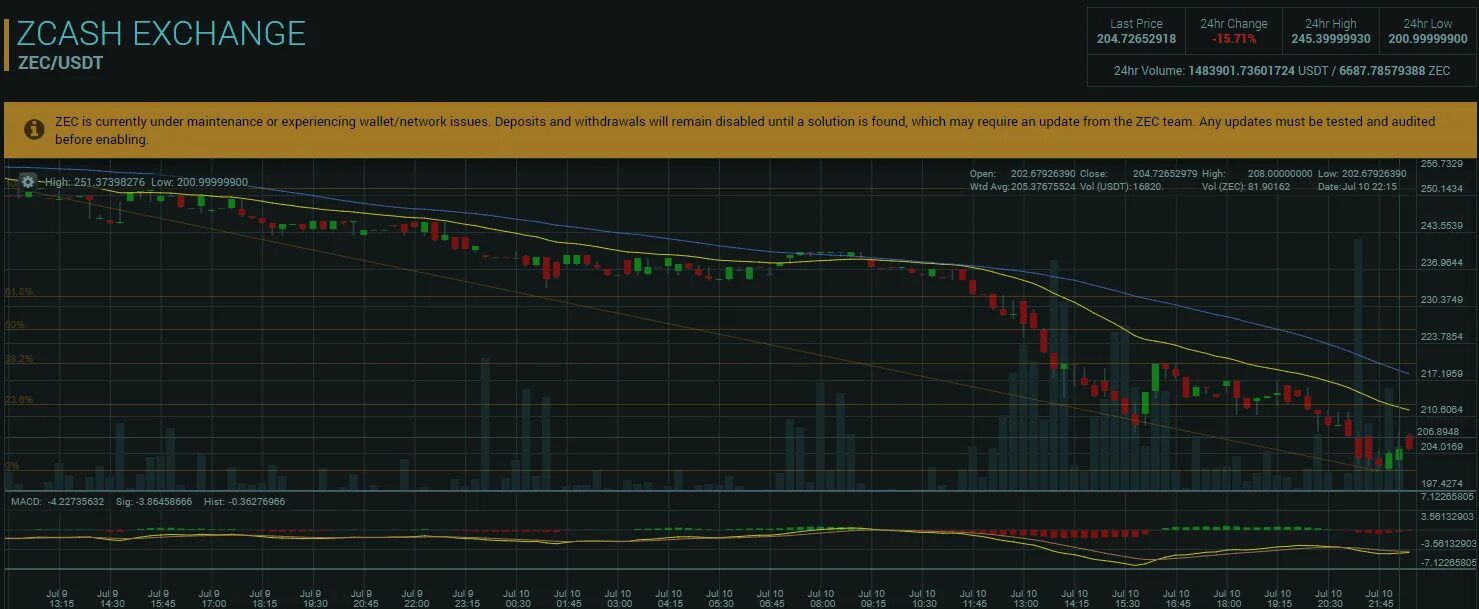Click the Date Jul 10 22:15 readout
Screen dimensions: 1479x609
(x=1357, y=187)
